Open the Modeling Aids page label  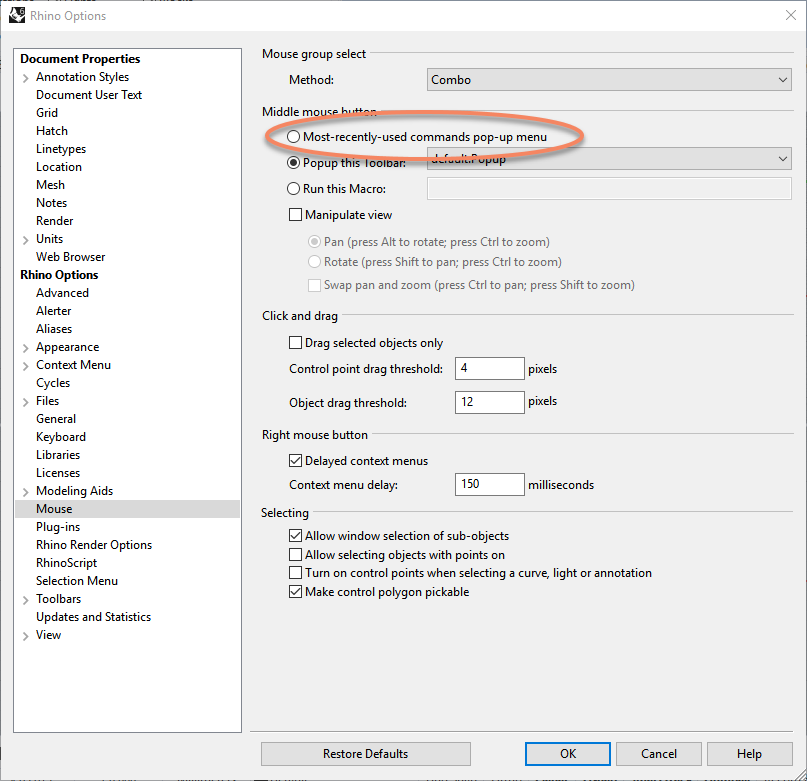pyautogui.click(x=75, y=491)
